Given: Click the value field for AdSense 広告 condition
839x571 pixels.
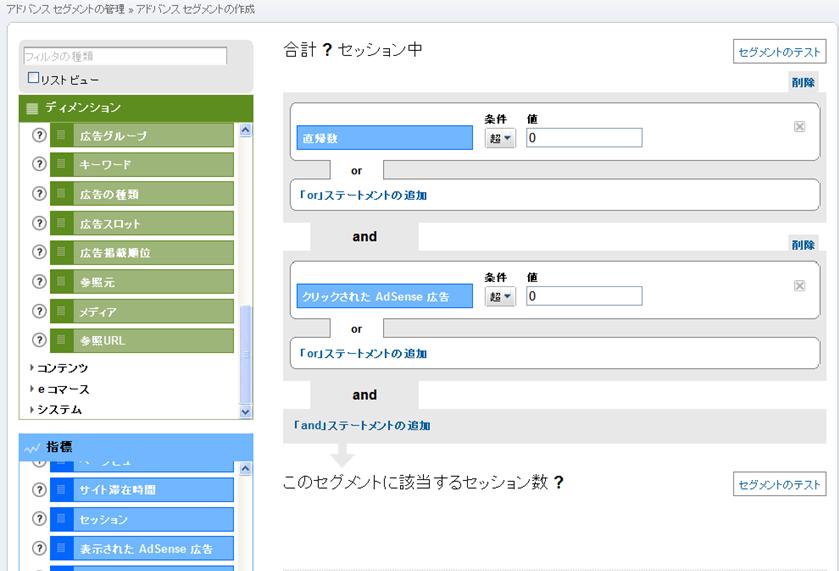Looking at the screenshot, I should click(x=584, y=296).
